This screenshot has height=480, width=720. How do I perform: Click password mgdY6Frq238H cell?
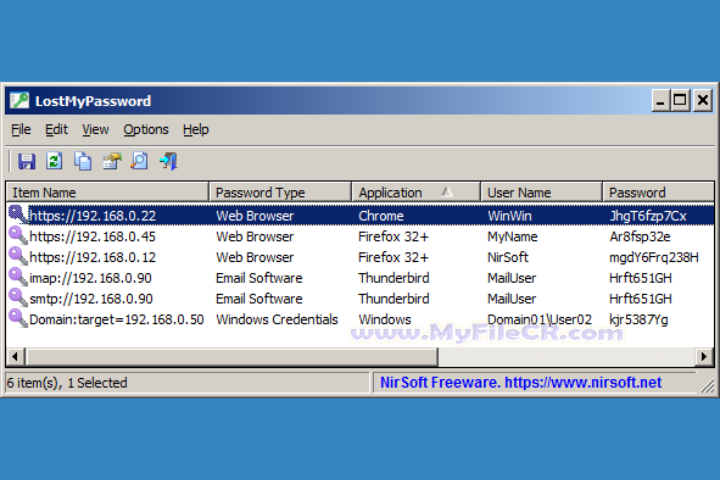point(654,257)
